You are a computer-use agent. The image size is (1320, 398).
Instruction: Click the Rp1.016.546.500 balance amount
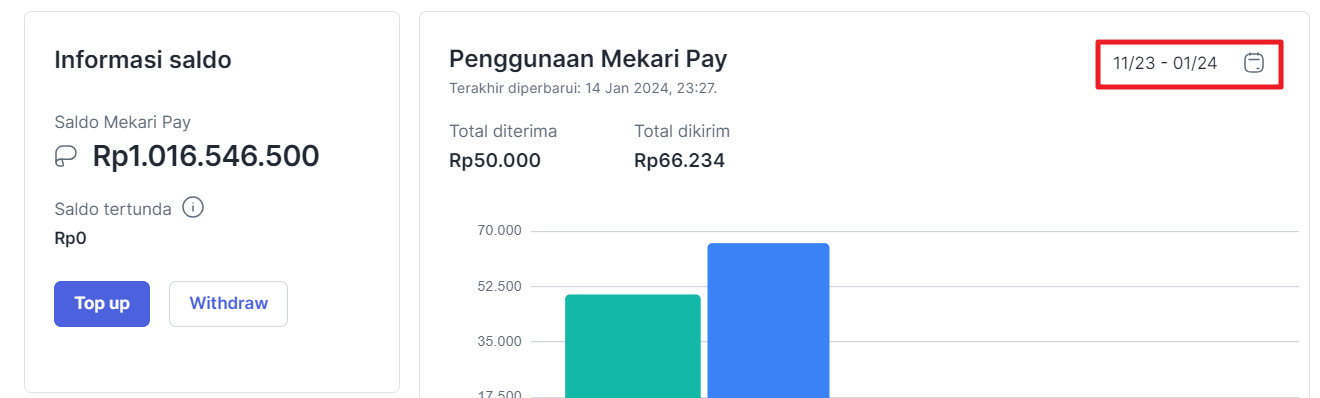[x=206, y=156]
